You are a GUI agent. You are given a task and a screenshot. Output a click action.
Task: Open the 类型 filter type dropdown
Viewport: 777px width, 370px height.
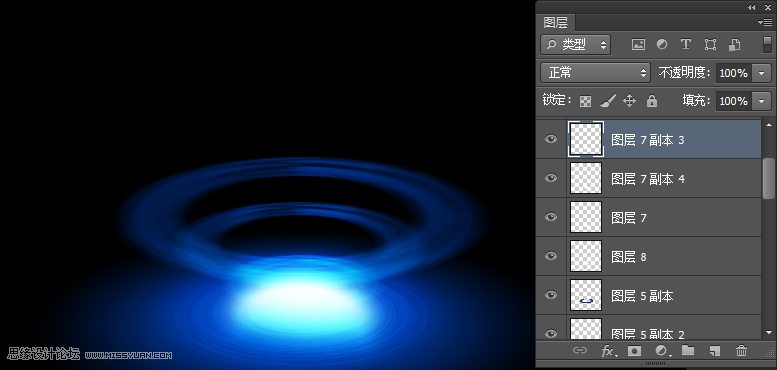point(576,45)
